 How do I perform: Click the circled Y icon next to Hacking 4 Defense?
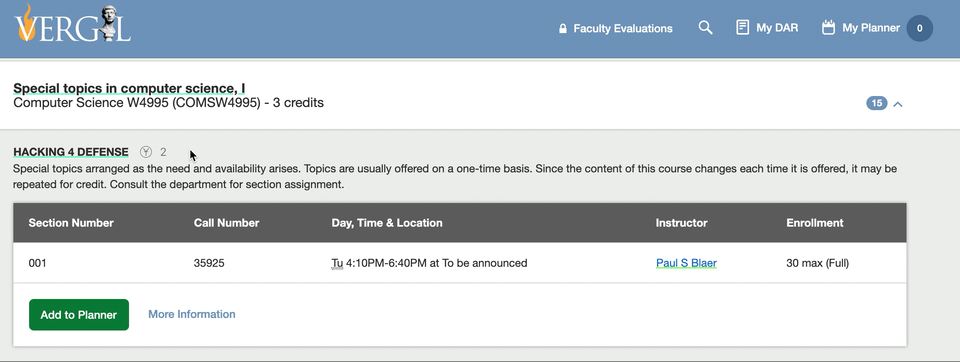point(145,152)
